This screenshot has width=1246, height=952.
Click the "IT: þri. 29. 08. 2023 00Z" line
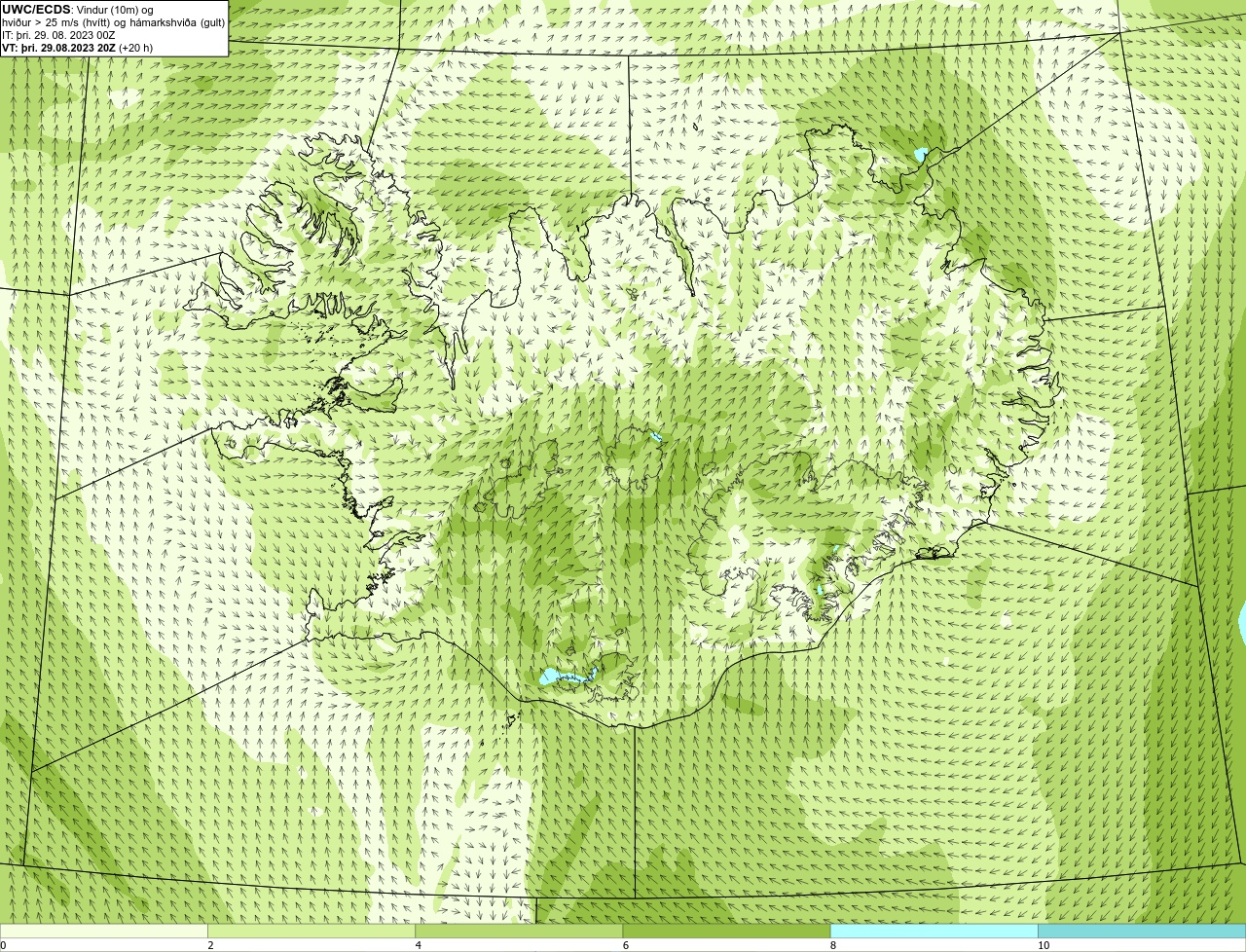pyautogui.click(x=58, y=35)
